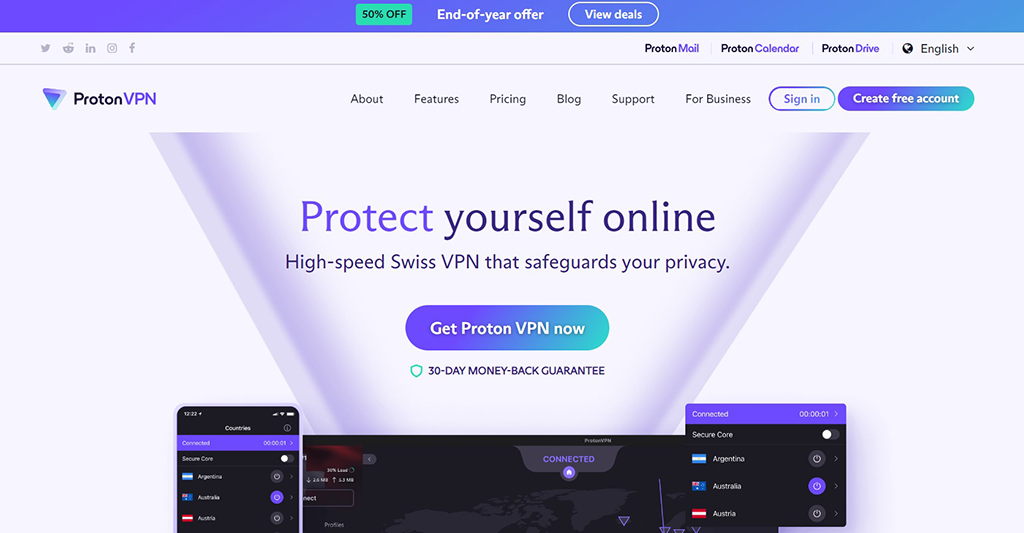The height and width of the screenshot is (533, 1024).
Task: Open the Reddit social icon
Action: [x=68, y=48]
